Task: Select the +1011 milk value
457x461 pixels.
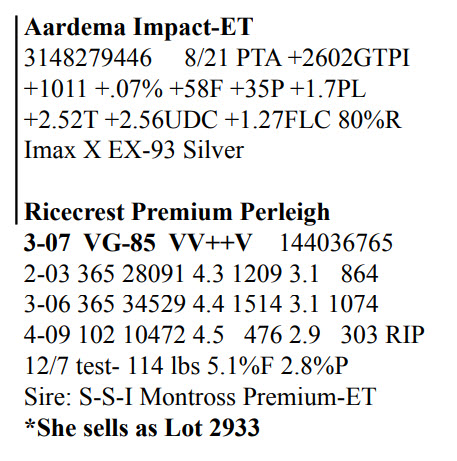Action: [55, 89]
